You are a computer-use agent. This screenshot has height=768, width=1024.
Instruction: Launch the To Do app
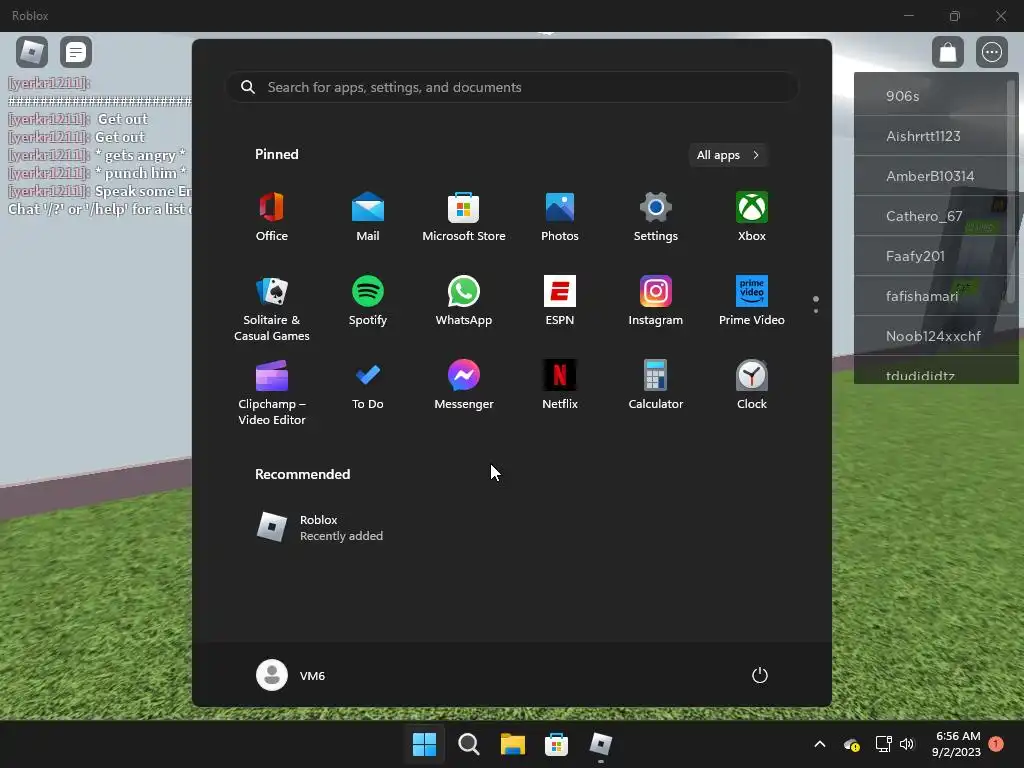[368, 386]
